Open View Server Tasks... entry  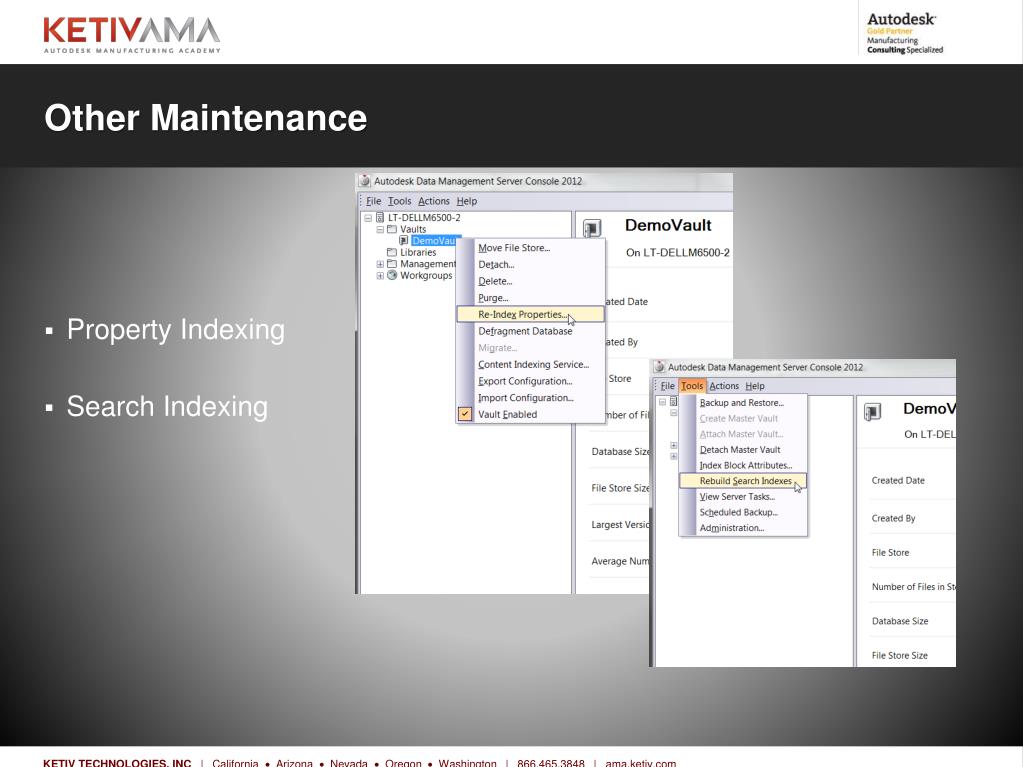743,496
